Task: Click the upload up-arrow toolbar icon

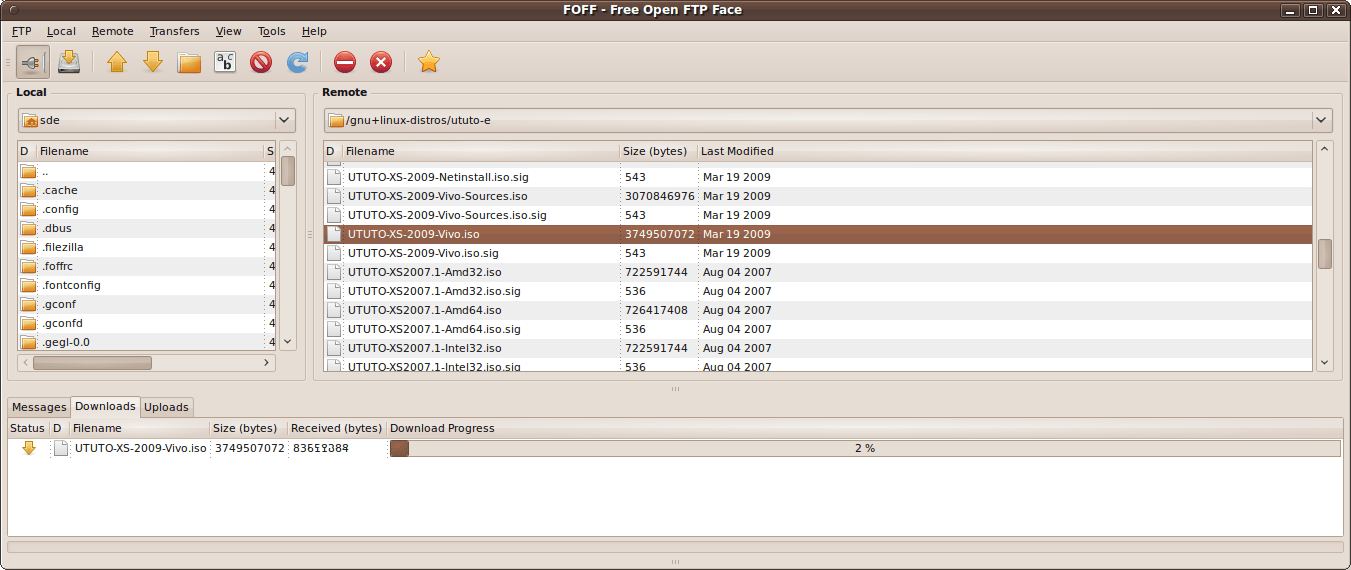Action: 117,62
